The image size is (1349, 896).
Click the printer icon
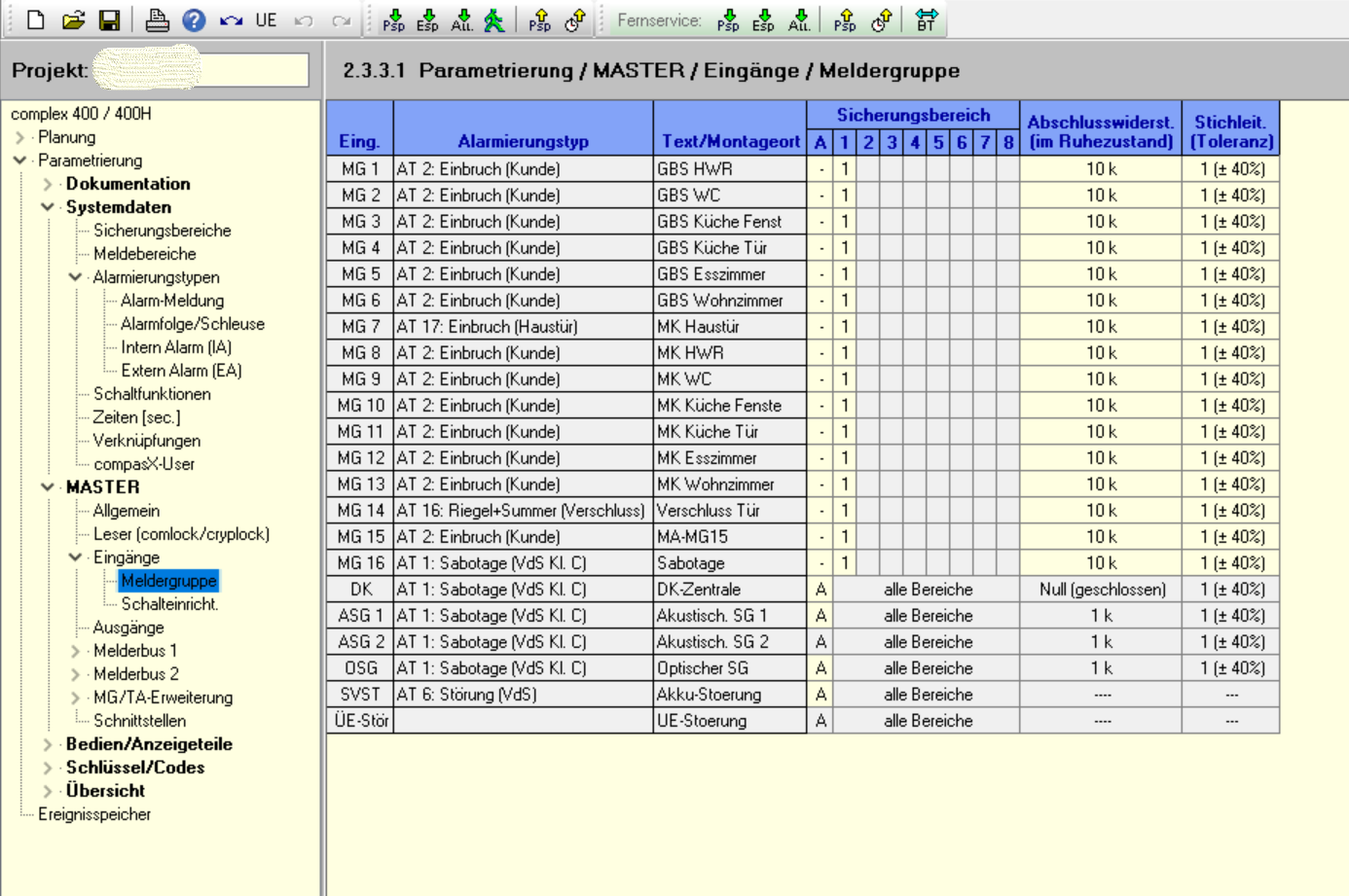tap(157, 19)
